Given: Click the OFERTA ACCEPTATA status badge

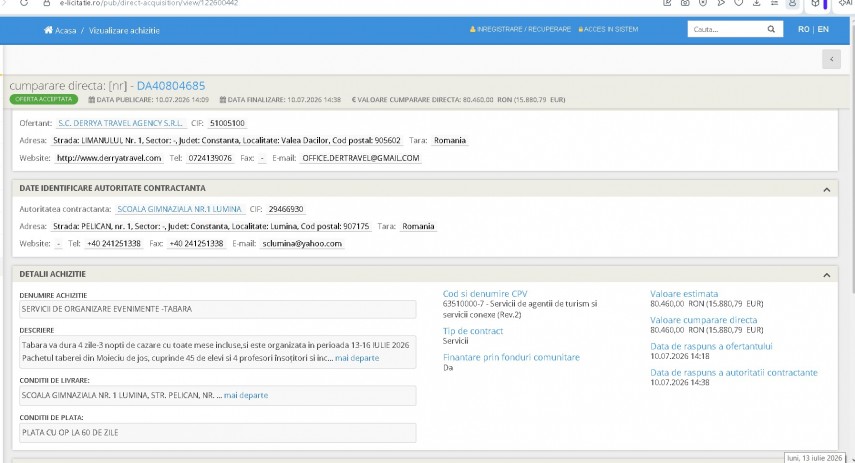Looking at the screenshot, I should (44, 99).
